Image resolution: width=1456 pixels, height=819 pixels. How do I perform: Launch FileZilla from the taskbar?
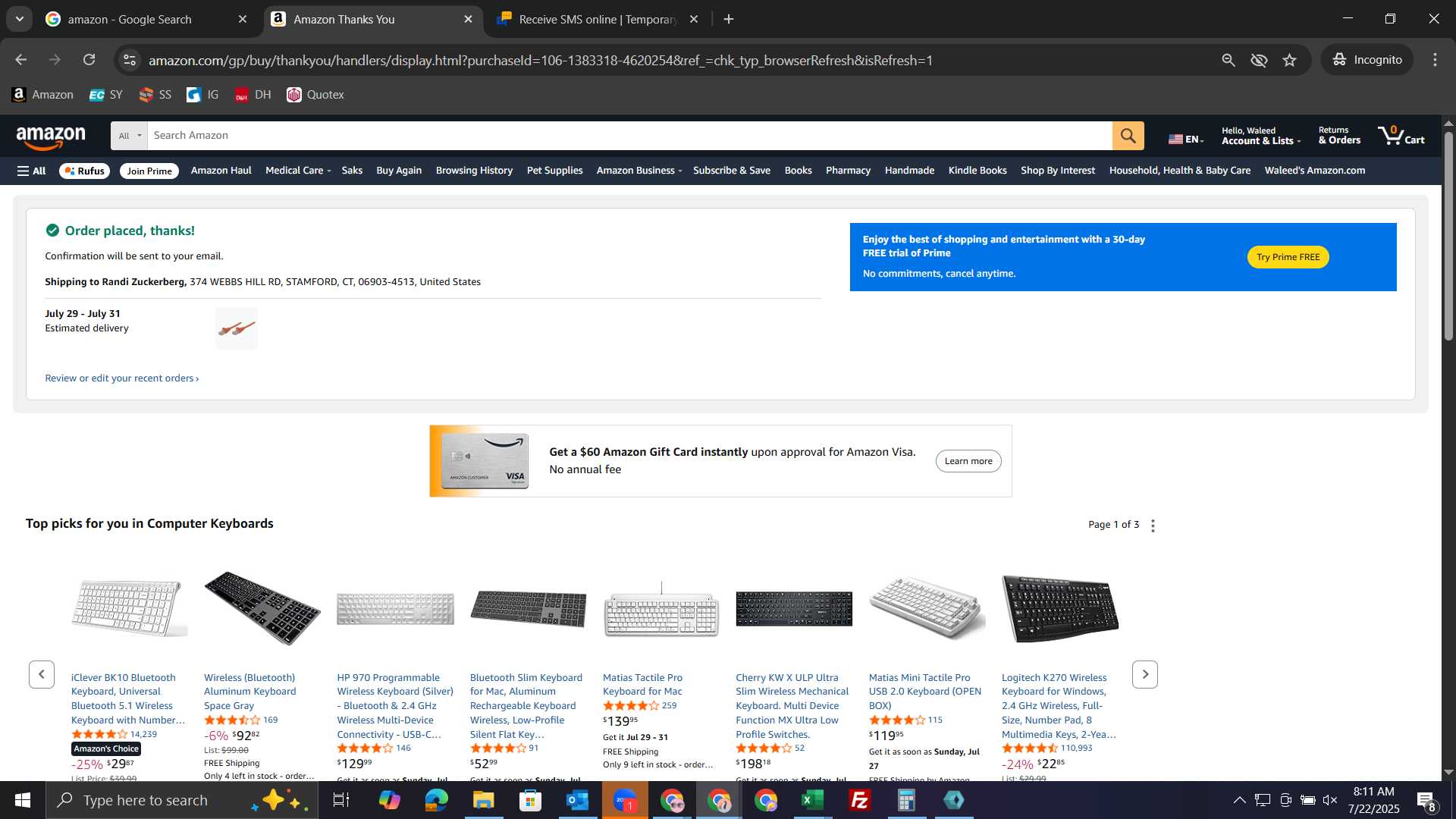click(x=859, y=800)
